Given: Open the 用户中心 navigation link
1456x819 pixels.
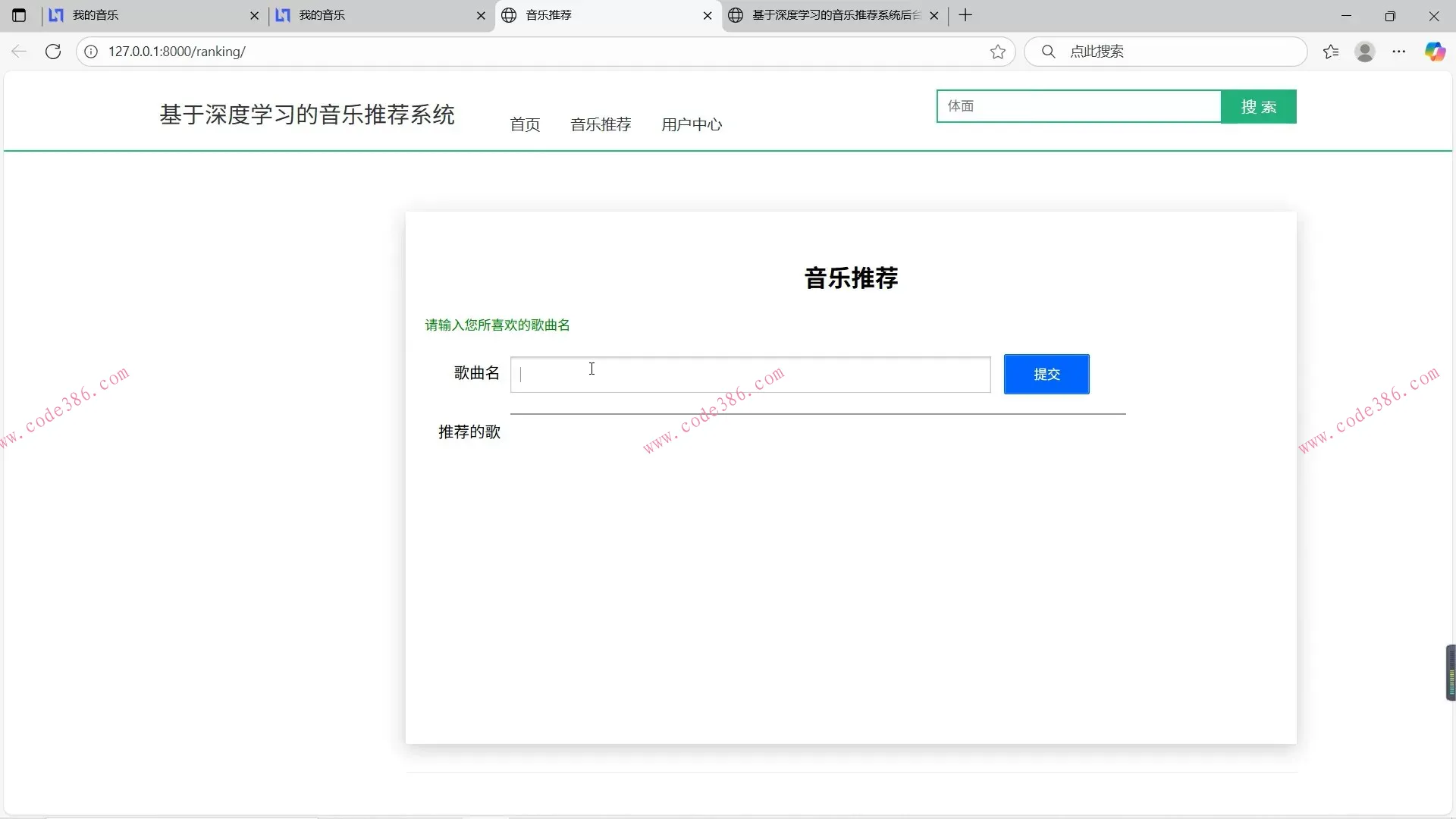Looking at the screenshot, I should [x=692, y=124].
